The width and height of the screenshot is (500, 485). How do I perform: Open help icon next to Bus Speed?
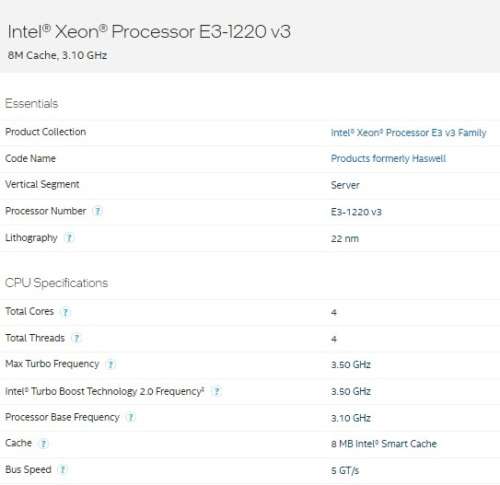63,470
